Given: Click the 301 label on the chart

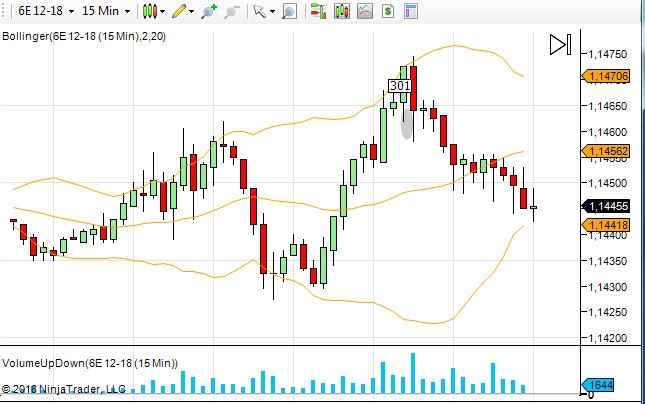Looking at the screenshot, I should (x=400, y=86).
